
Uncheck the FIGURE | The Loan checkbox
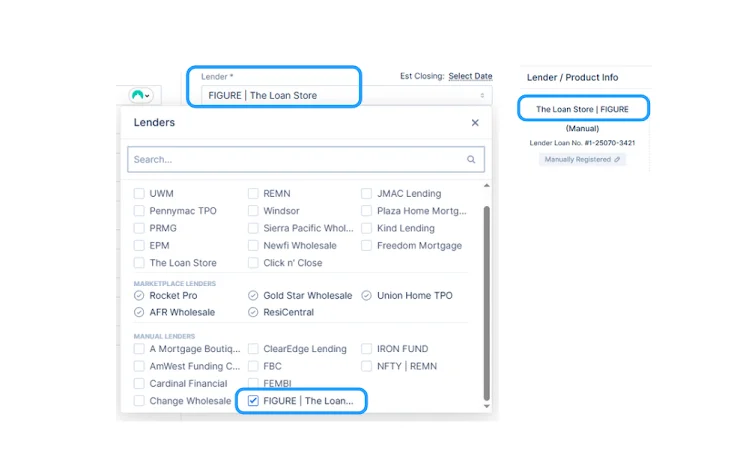pyautogui.click(x=253, y=401)
